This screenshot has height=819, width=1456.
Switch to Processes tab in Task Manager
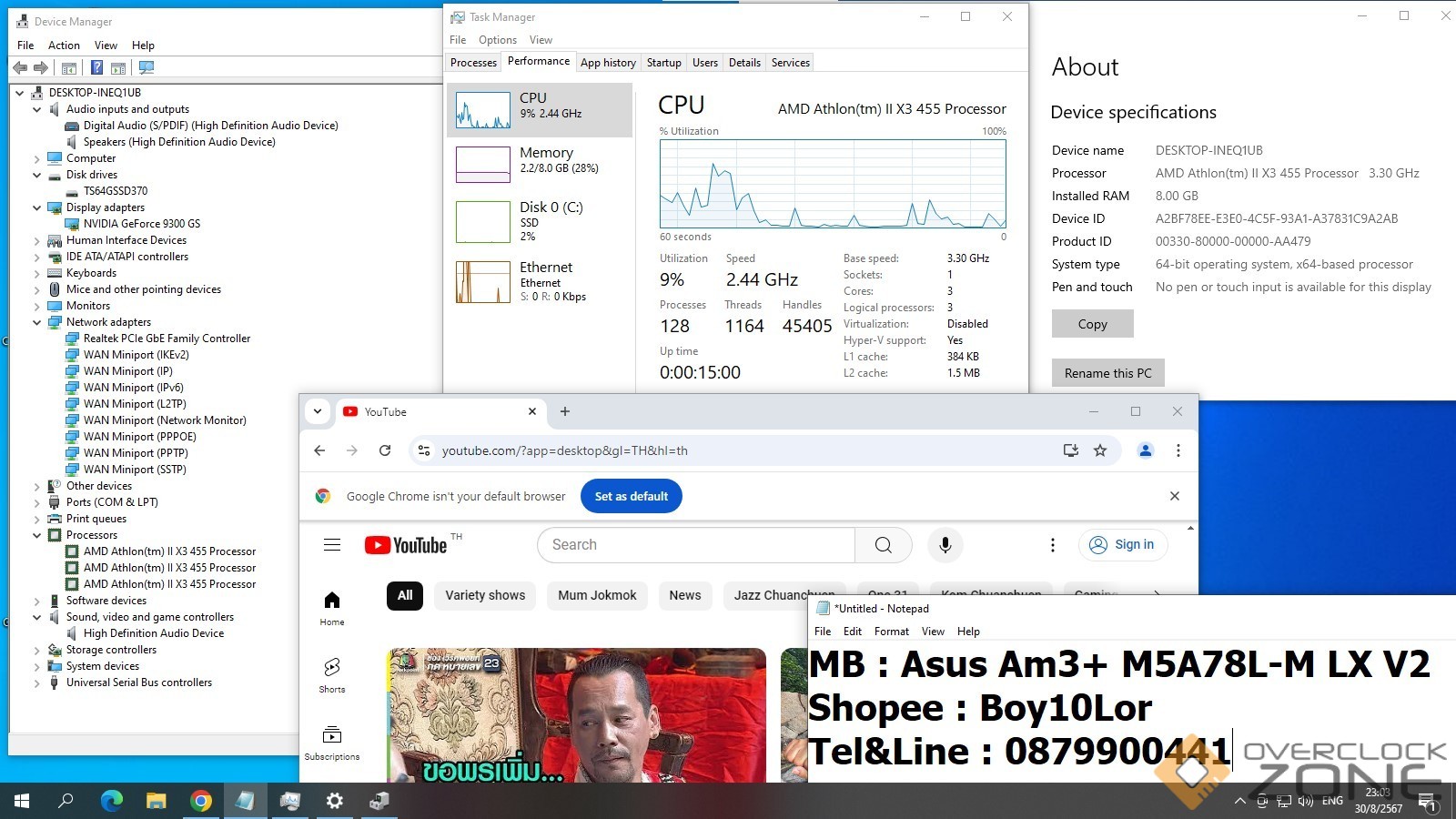point(473,63)
